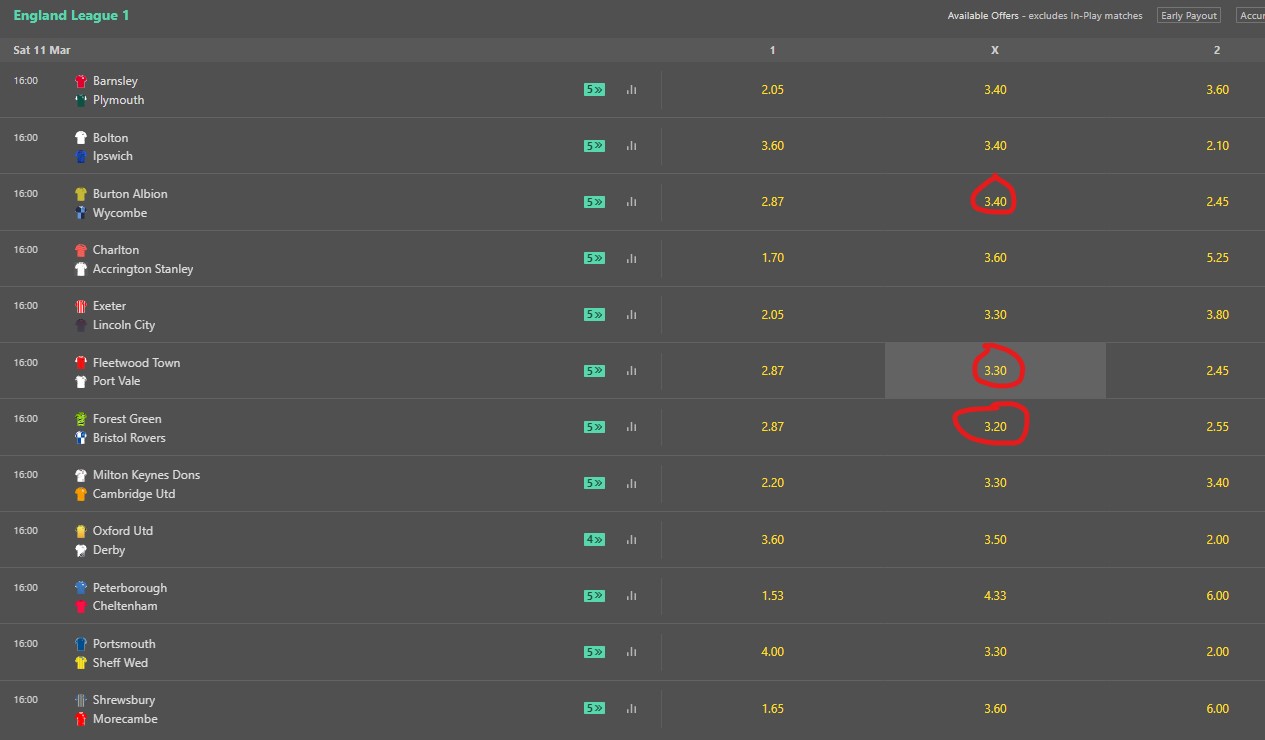Select draw odds 3.40 for Barnsley v Plymouth
Viewport: 1265px width, 740px height.
[x=995, y=90]
